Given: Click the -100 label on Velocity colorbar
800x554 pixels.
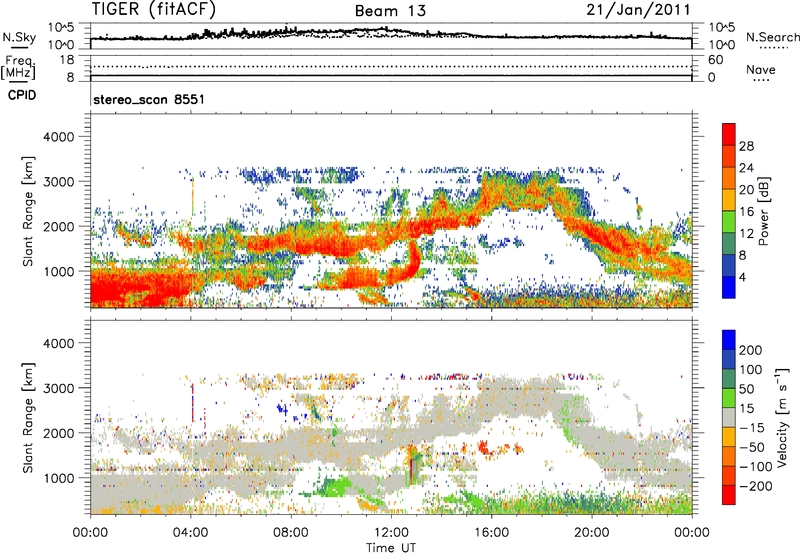Looking at the screenshot, I should click(x=755, y=467).
